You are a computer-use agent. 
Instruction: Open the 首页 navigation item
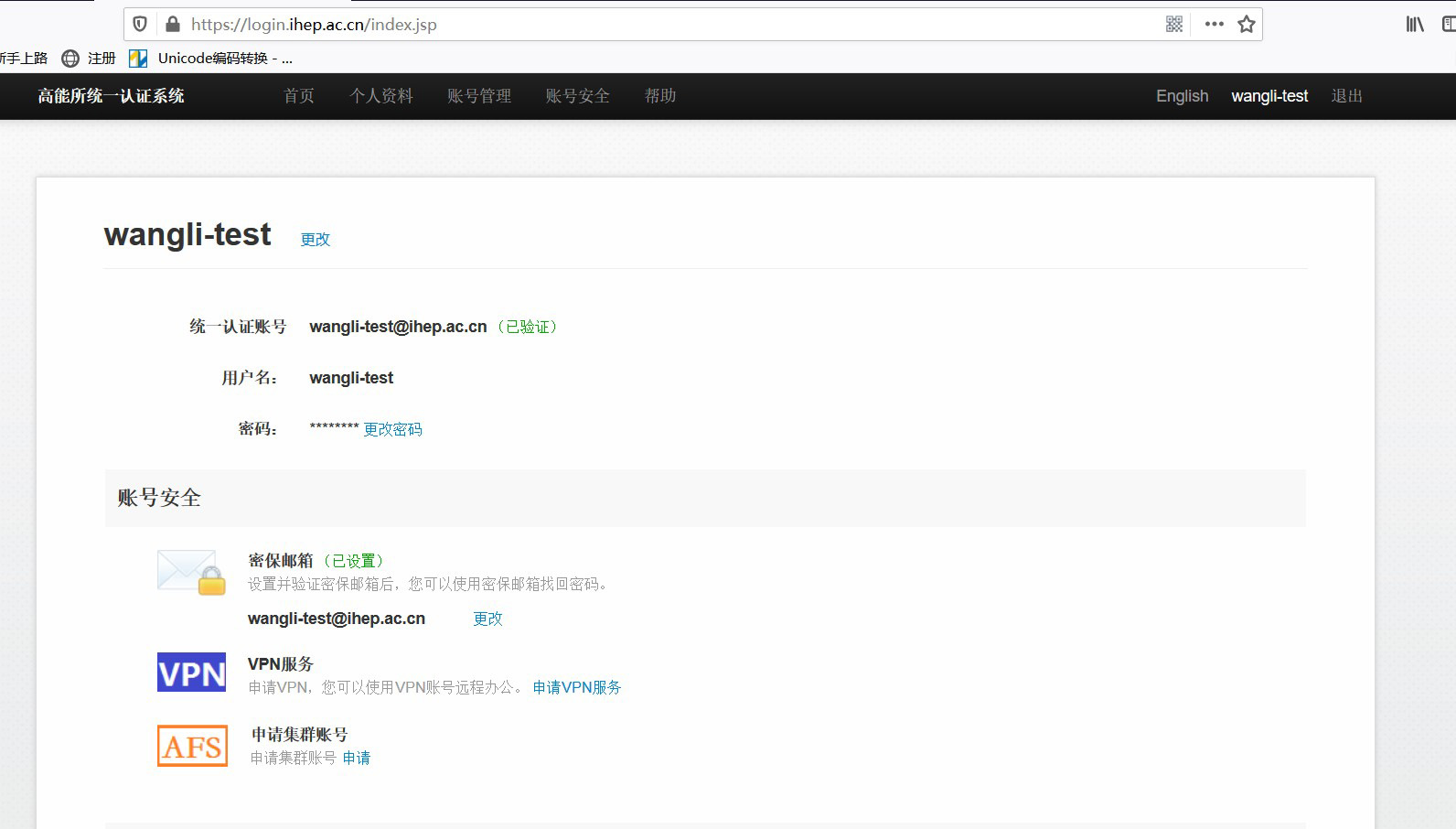[299, 96]
